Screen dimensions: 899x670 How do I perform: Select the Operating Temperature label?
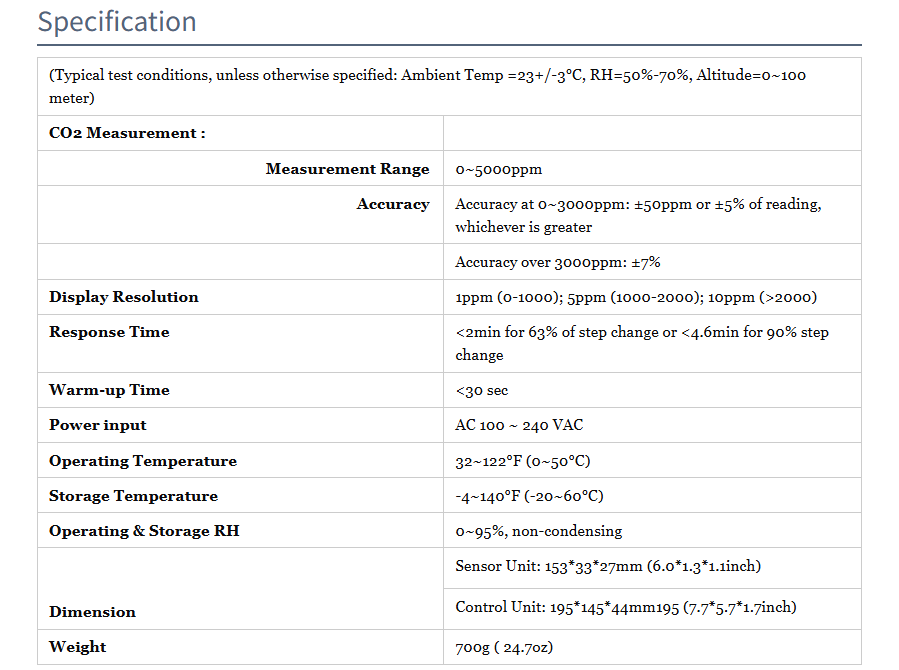click(143, 461)
